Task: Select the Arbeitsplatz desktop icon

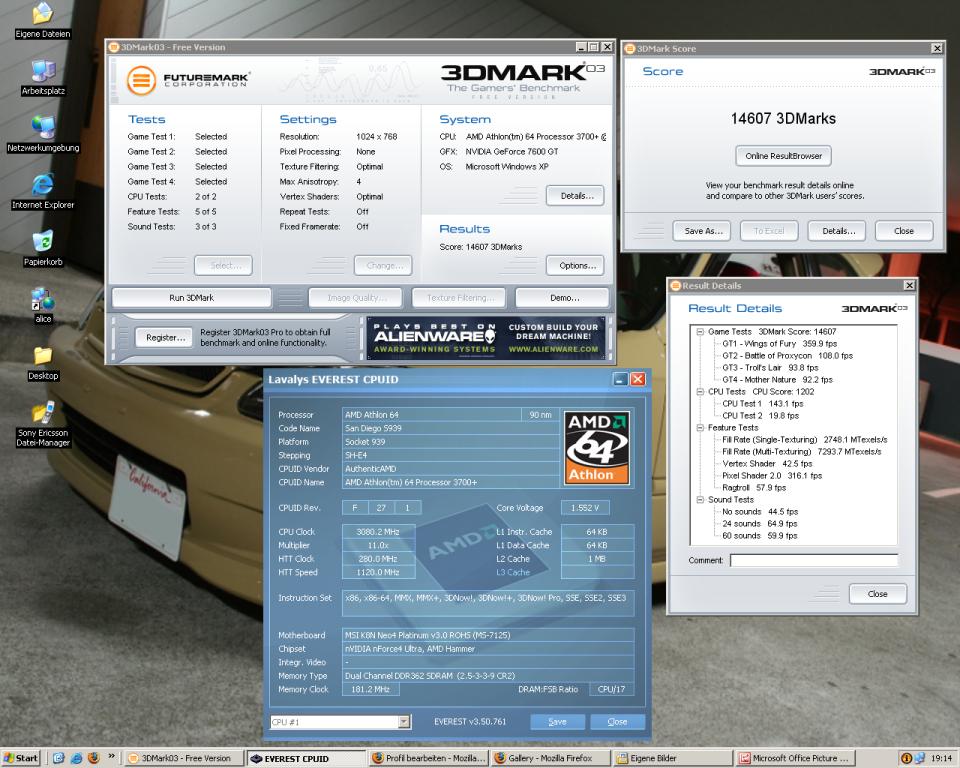Action: (43, 77)
